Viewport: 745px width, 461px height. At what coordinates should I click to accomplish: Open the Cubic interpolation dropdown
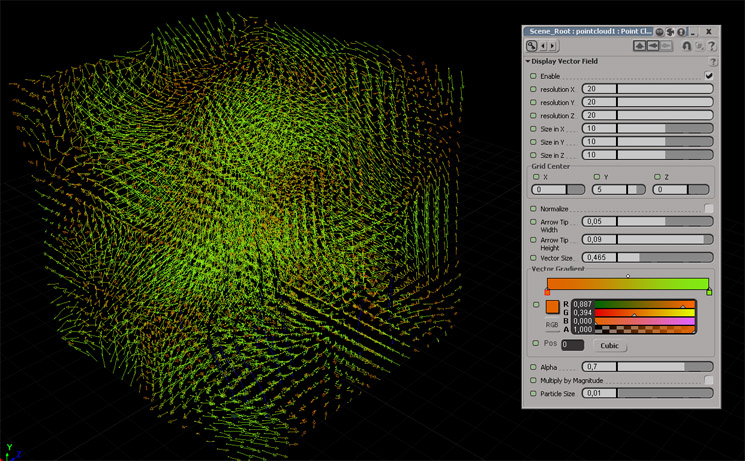click(x=609, y=346)
